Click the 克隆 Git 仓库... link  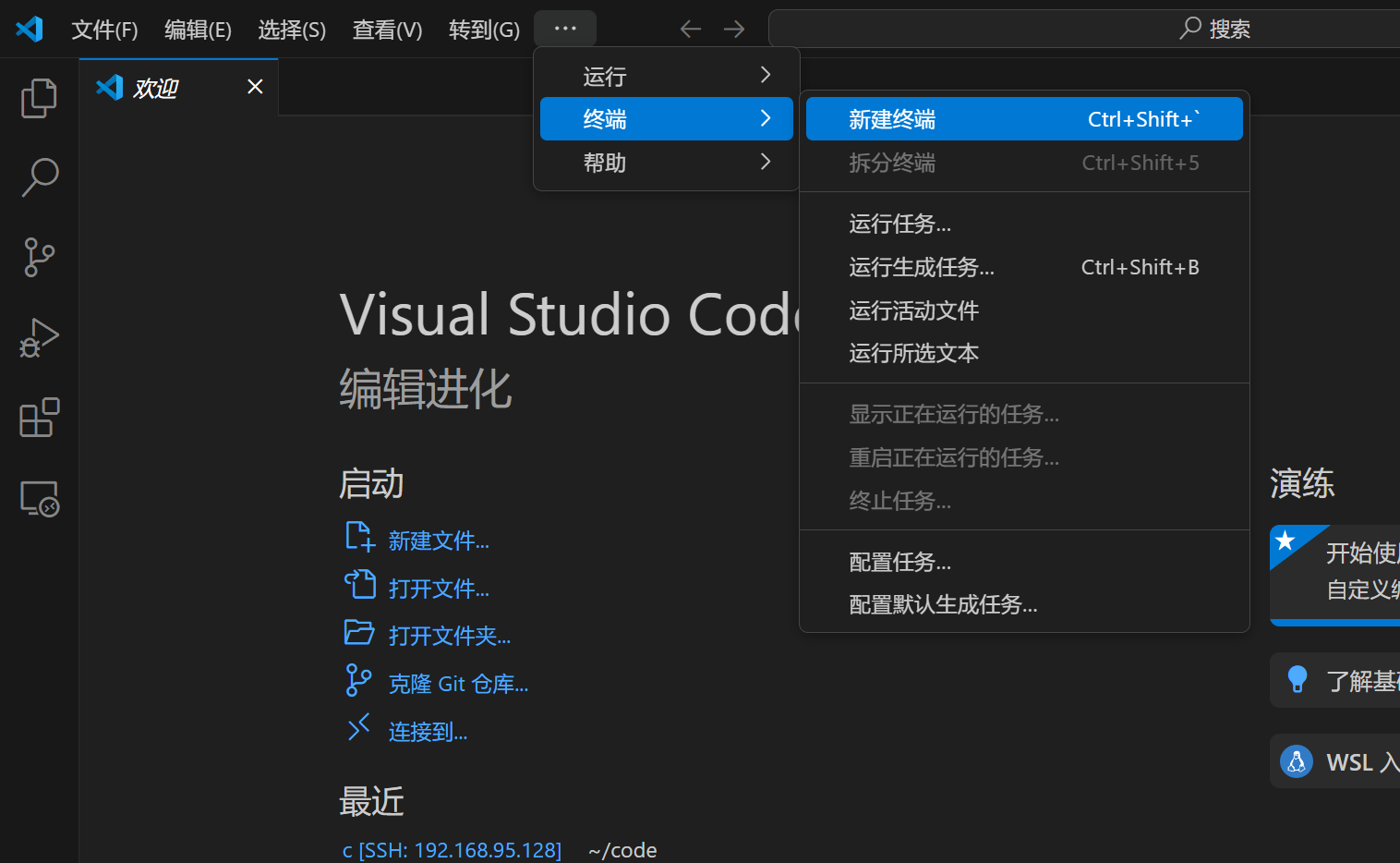coord(458,684)
